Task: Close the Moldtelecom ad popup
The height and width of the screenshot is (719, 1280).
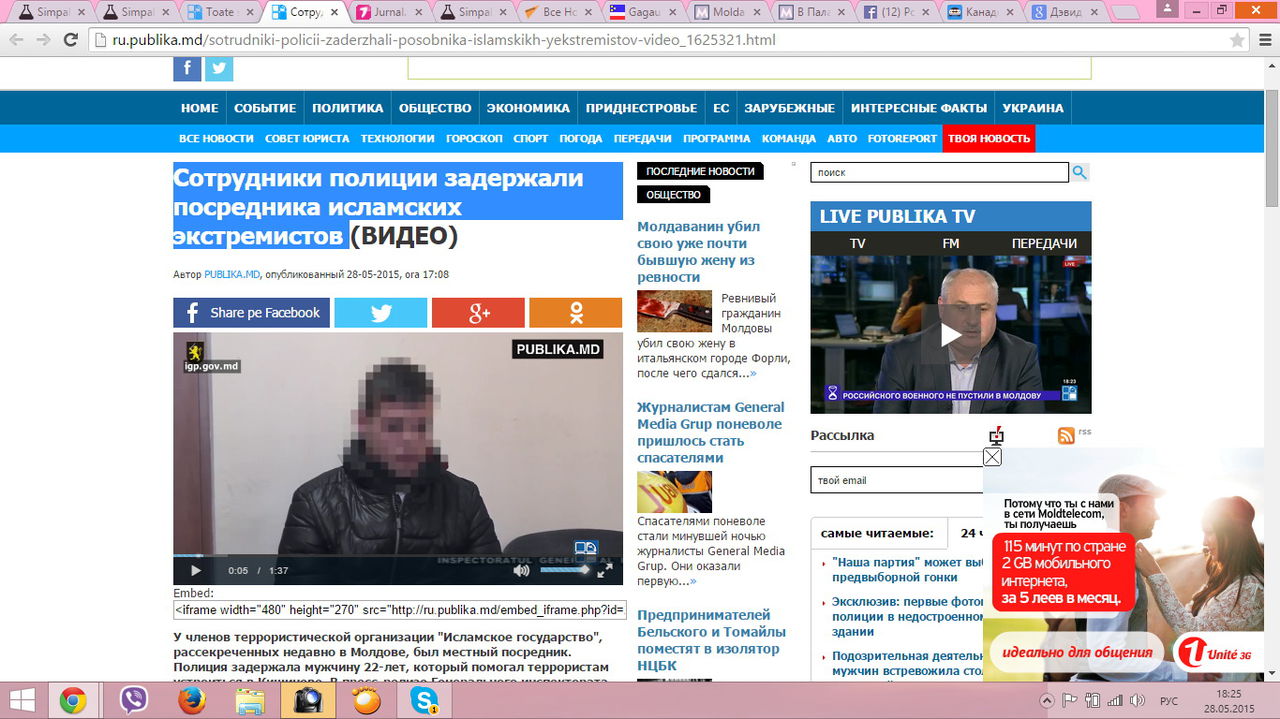Action: pyautogui.click(x=992, y=457)
